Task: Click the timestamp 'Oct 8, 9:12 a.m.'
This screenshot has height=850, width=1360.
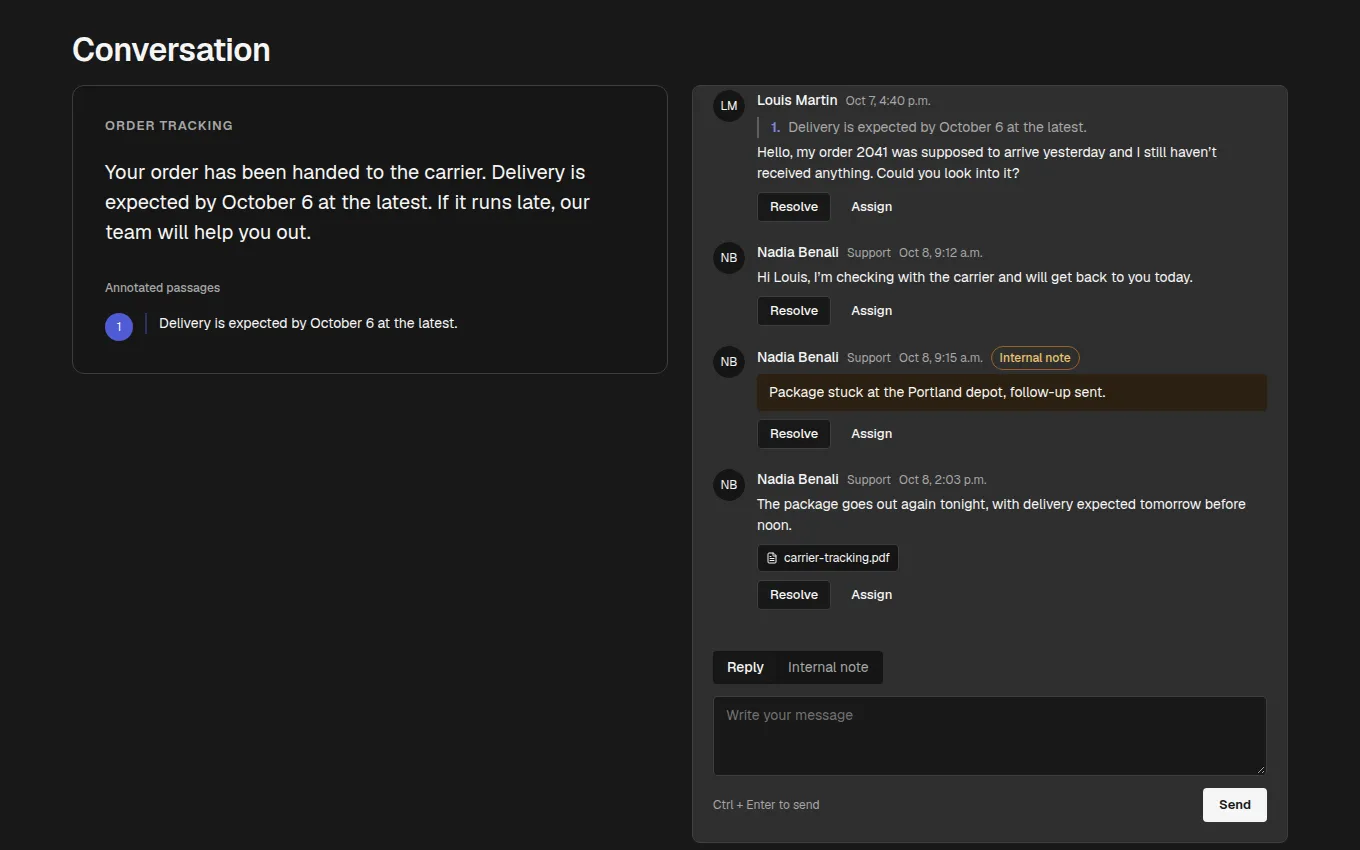Action: pos(941,253)
